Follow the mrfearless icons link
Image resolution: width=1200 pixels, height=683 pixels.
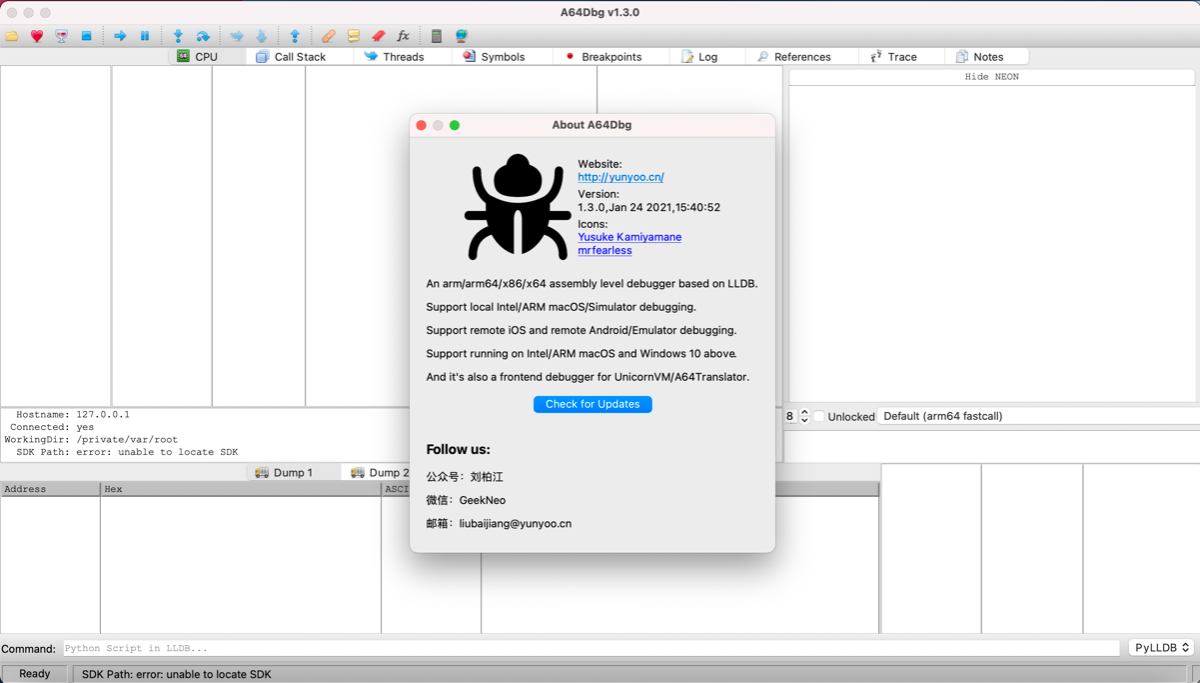point(605,250)
